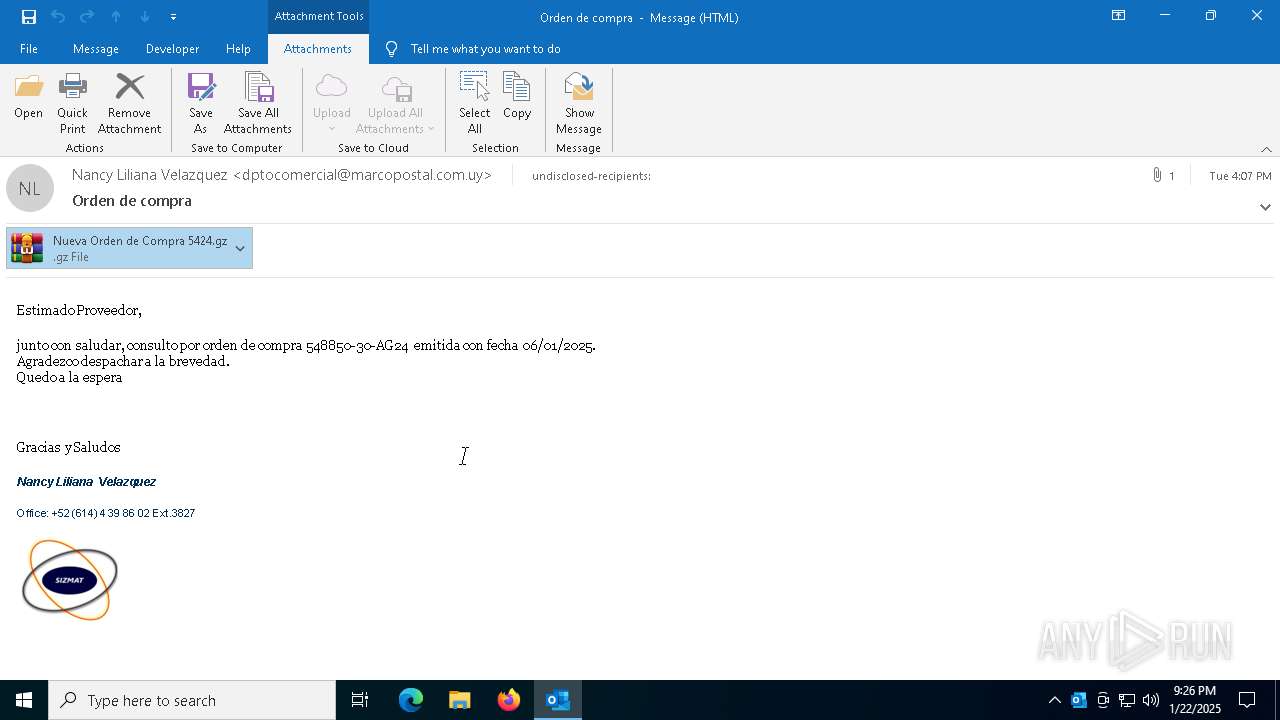Click Remove Attachment
Viewport: 1280px width, 720px height.
pyautogui.click(x=129, y=103)
